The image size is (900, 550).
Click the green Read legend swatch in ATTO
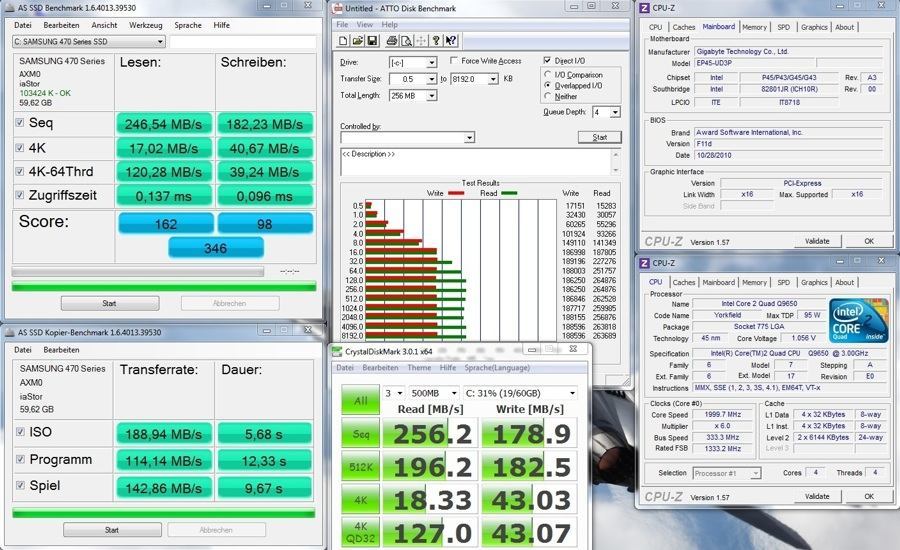click(509, 193)
